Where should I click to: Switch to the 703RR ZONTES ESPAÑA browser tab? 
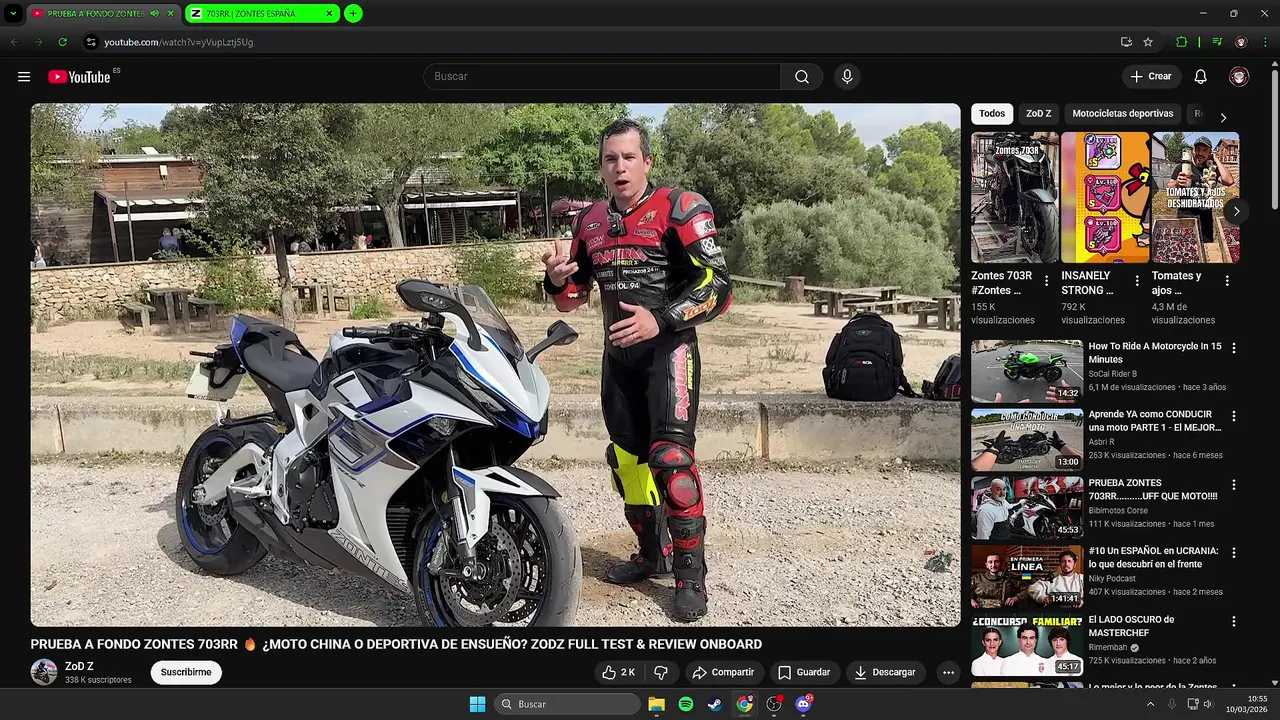pyautogui.click(x=262, y=13)
